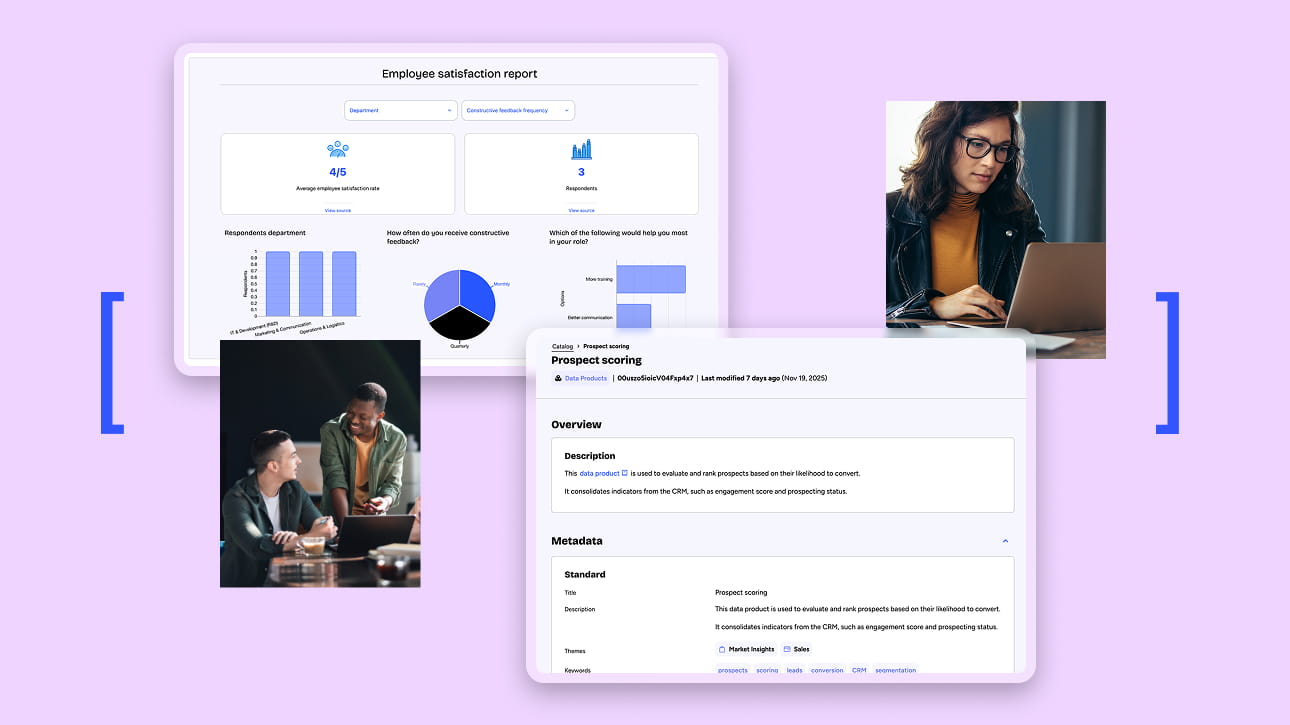Open the Department dropdown filter

tap(400, 110)
